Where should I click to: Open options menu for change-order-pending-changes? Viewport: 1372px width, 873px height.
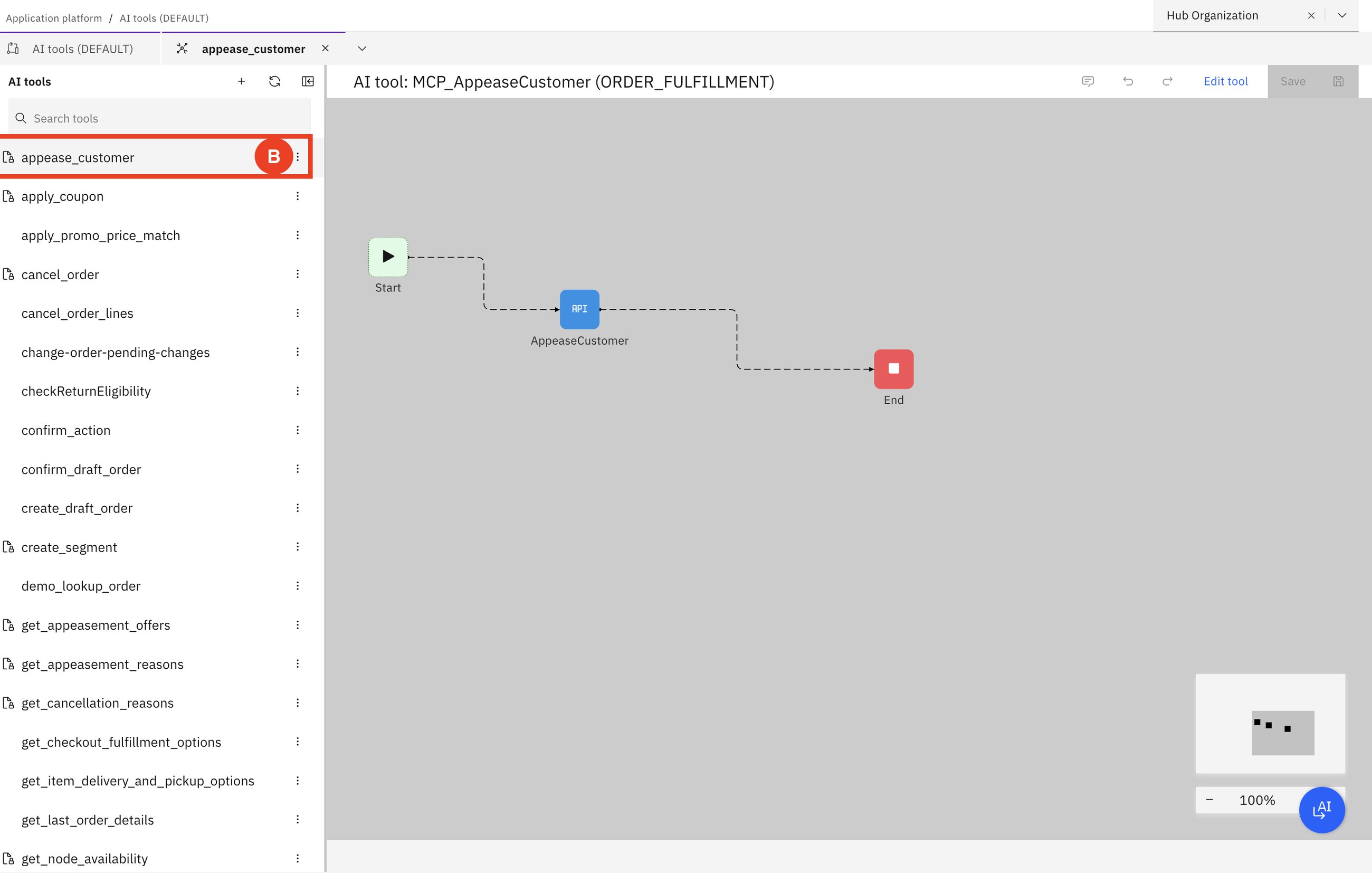(298, 352)
